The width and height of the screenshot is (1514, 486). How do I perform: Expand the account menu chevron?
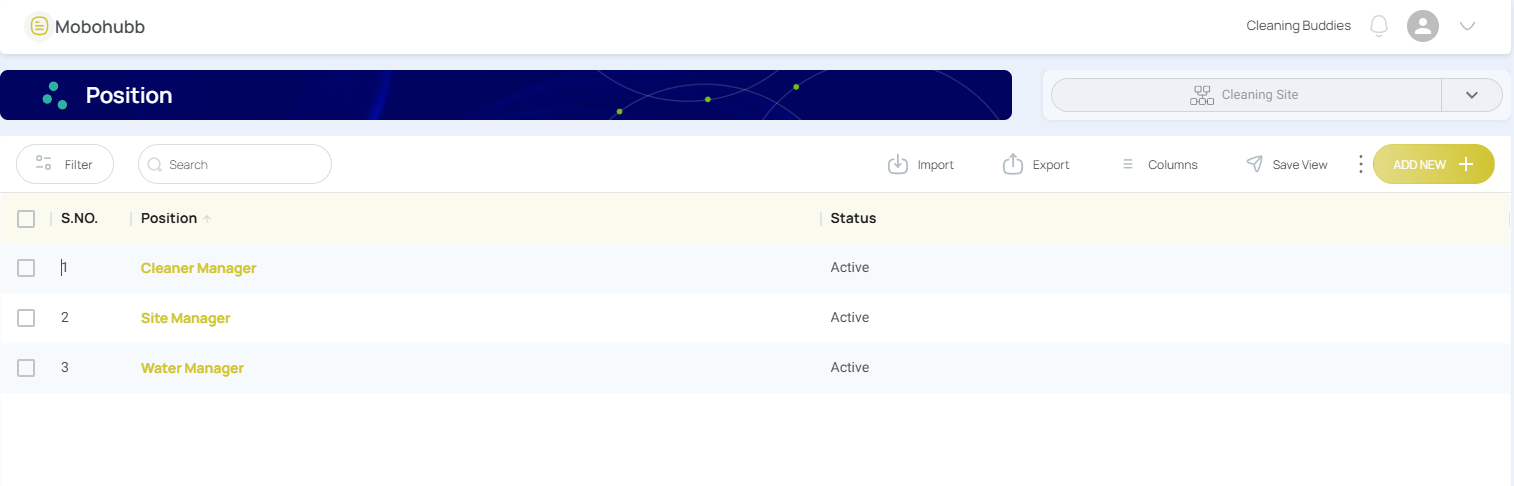1467,26
